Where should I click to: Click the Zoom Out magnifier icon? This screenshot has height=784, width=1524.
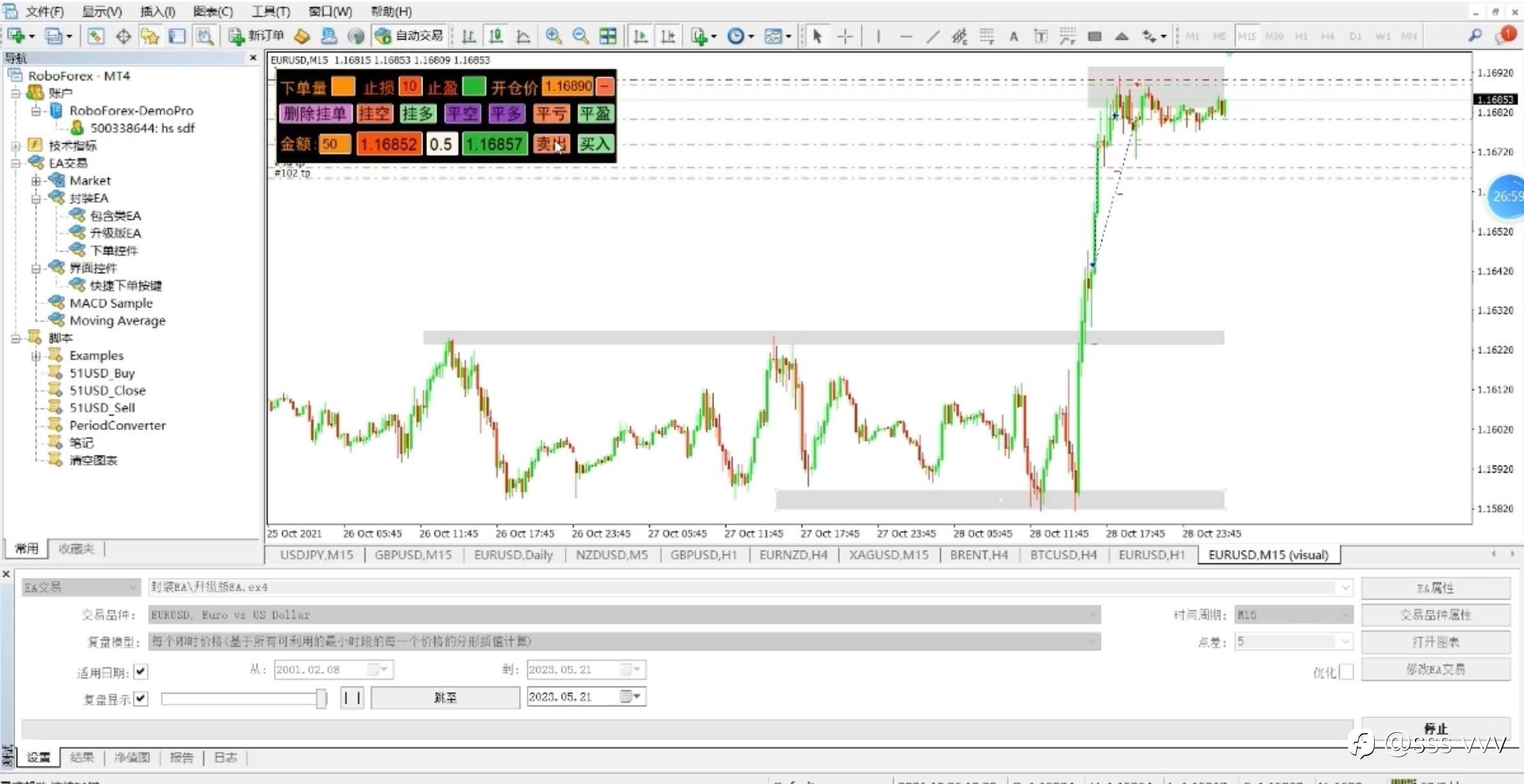point(580,36)
